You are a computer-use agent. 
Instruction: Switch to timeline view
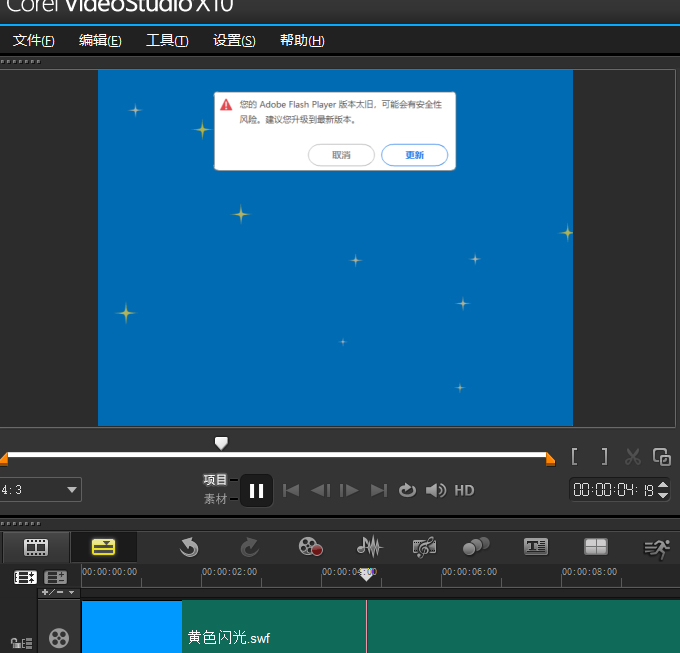pyautogui.click(x=103, y=547)
